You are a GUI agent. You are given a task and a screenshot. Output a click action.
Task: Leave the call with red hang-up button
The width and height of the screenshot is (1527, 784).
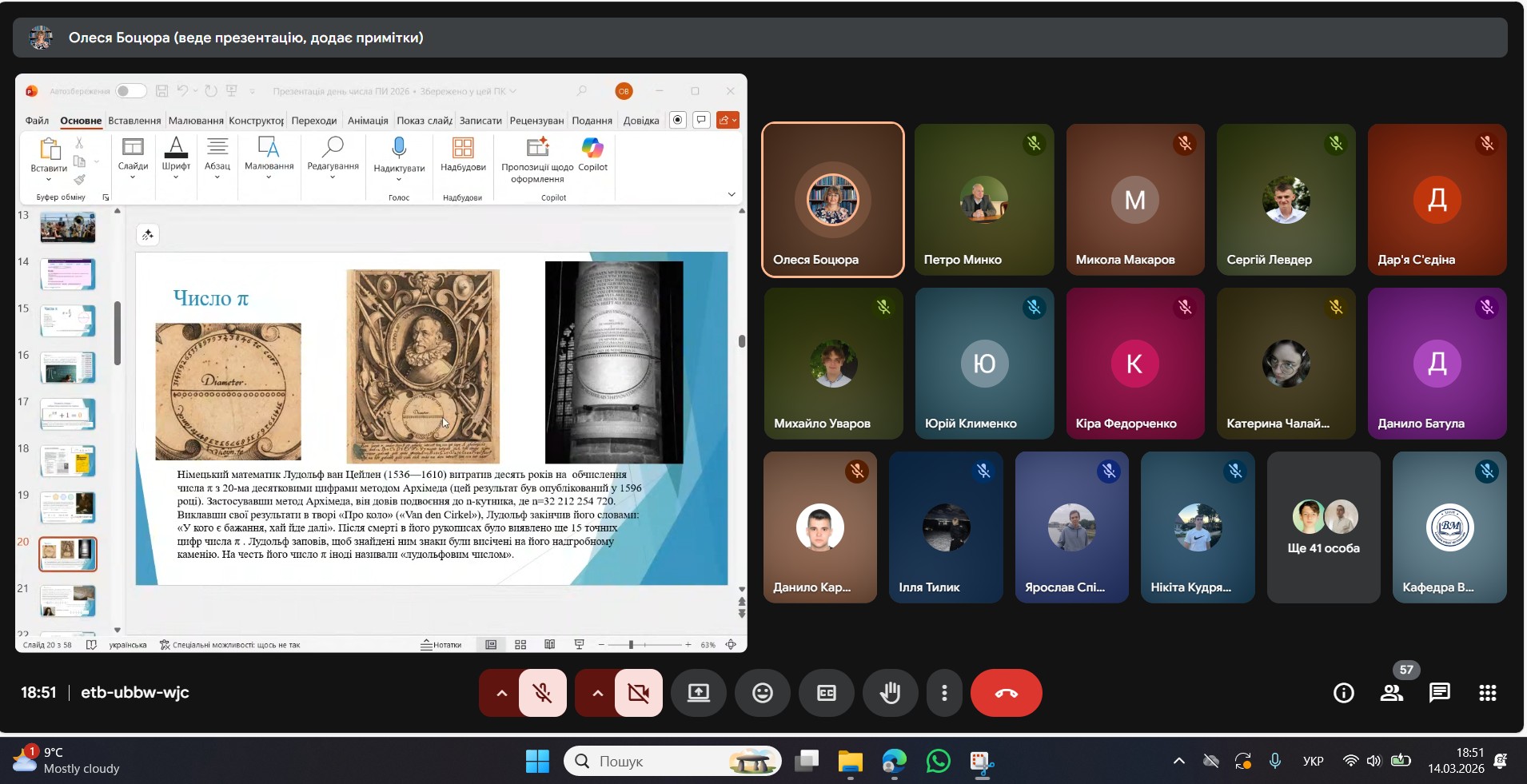tap(1006, 693)
